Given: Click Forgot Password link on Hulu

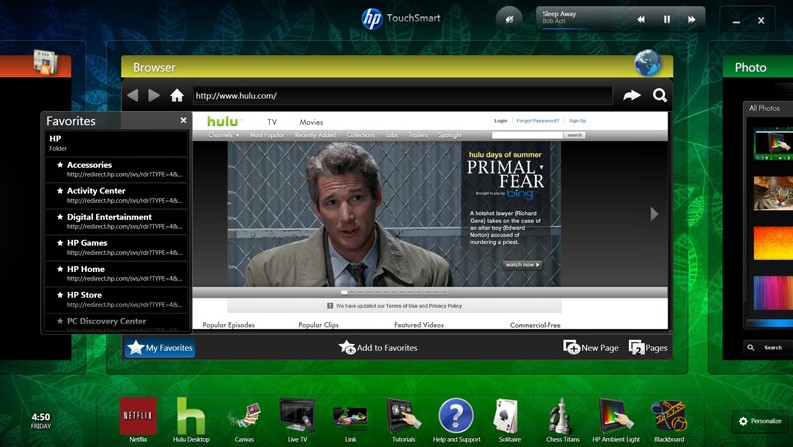Looking at the screenshot, I should point(538,121).
